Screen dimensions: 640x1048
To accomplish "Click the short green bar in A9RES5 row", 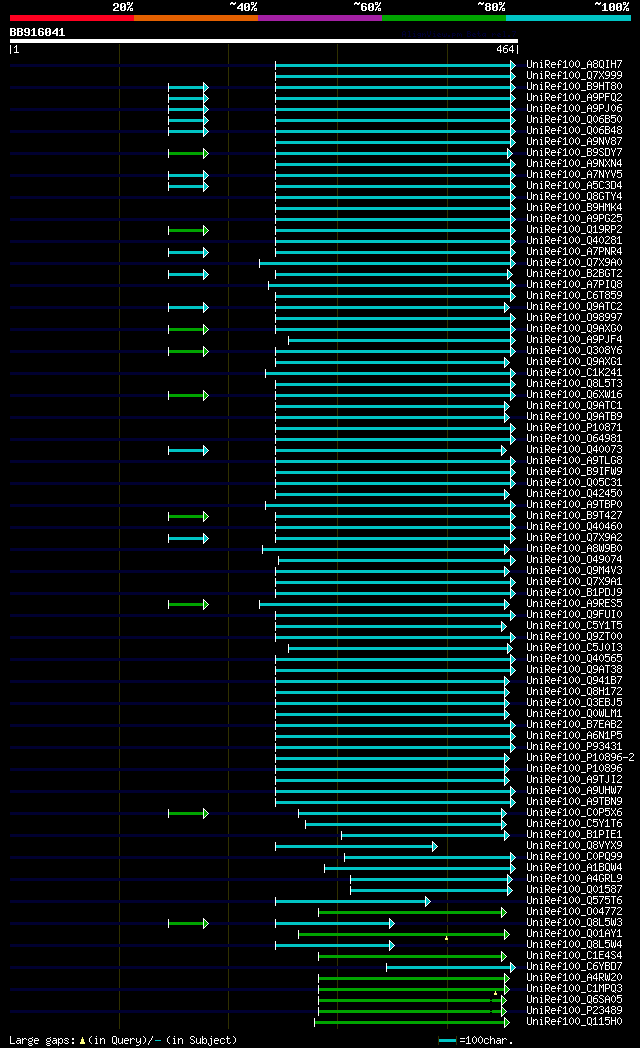I will point(188,604).
